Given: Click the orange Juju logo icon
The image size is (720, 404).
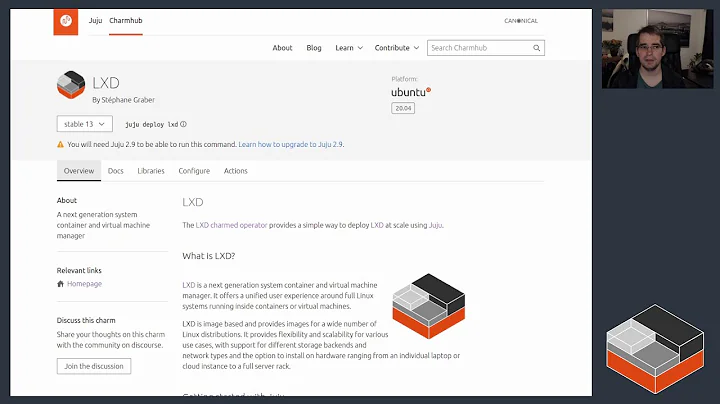Looking at the screenshot, I should tap(66, 21).
